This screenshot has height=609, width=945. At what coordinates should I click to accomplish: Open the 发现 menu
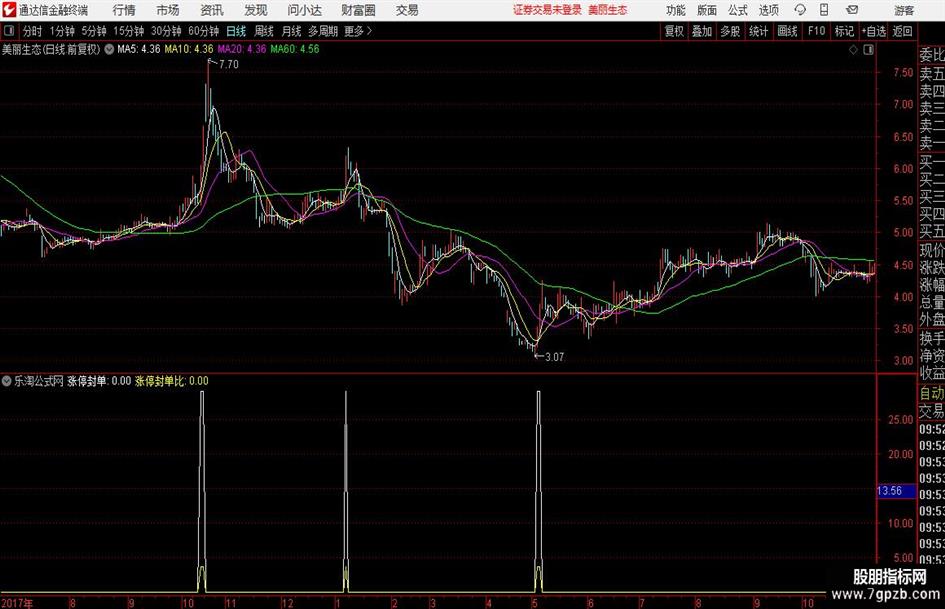coord(256,10)
